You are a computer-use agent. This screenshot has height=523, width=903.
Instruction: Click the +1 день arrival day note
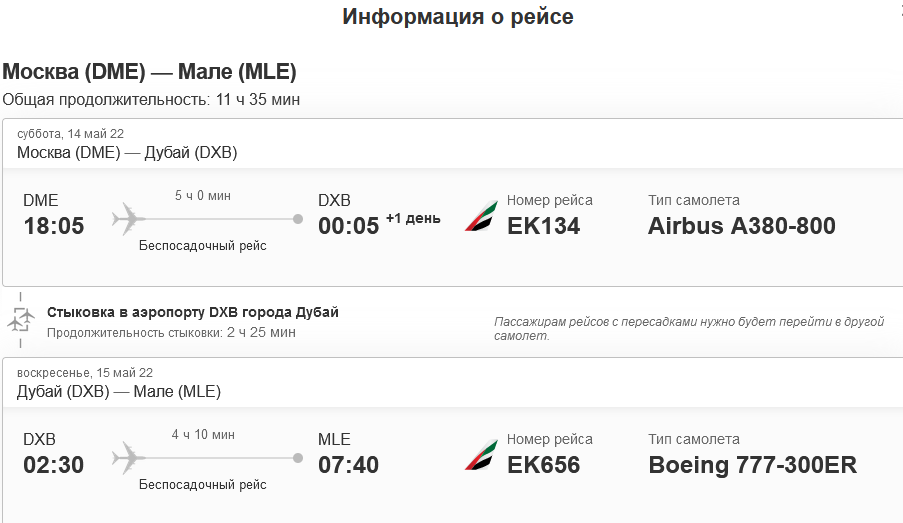(413, 219)
